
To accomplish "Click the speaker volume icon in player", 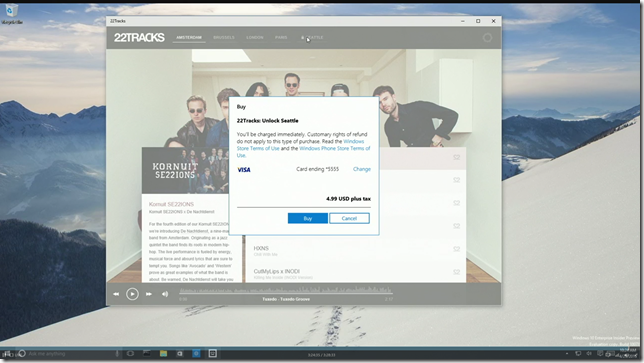I will coord(165,294).
